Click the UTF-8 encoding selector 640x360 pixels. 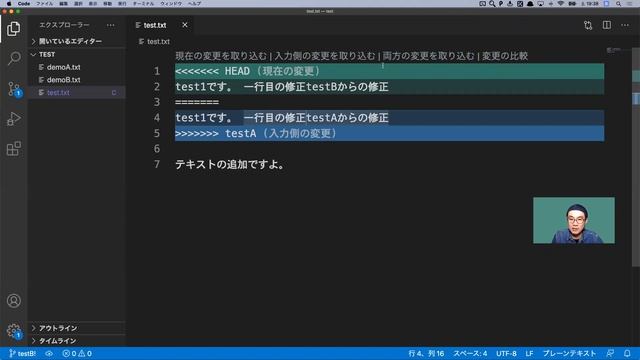coord(506,353)
